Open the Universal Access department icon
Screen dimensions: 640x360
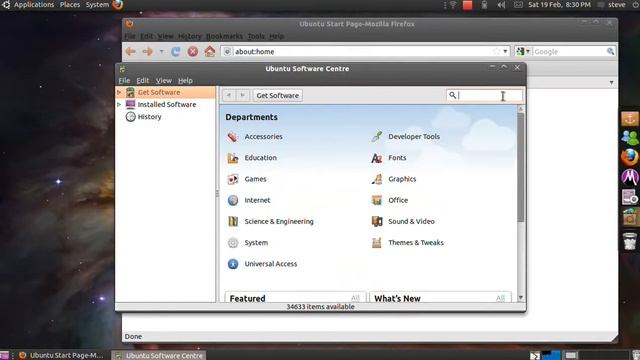233,264
